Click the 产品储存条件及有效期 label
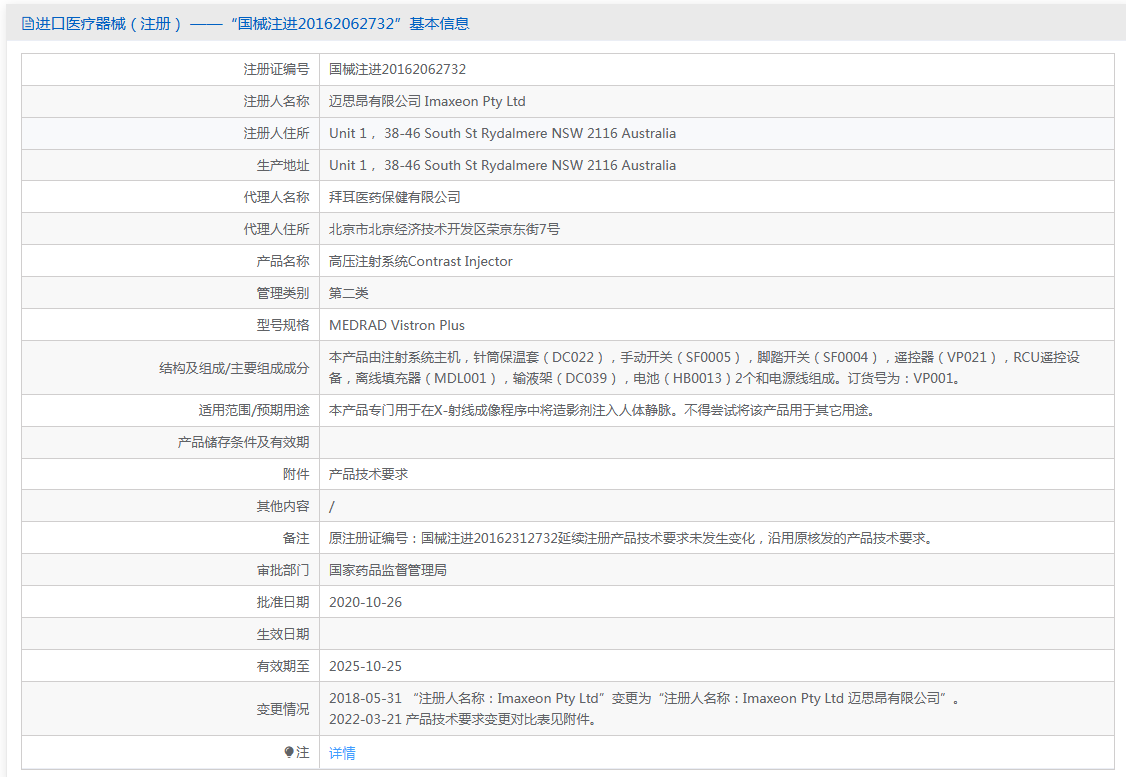The height and width of the screenshot is (777, 1126). click(243, 442)
